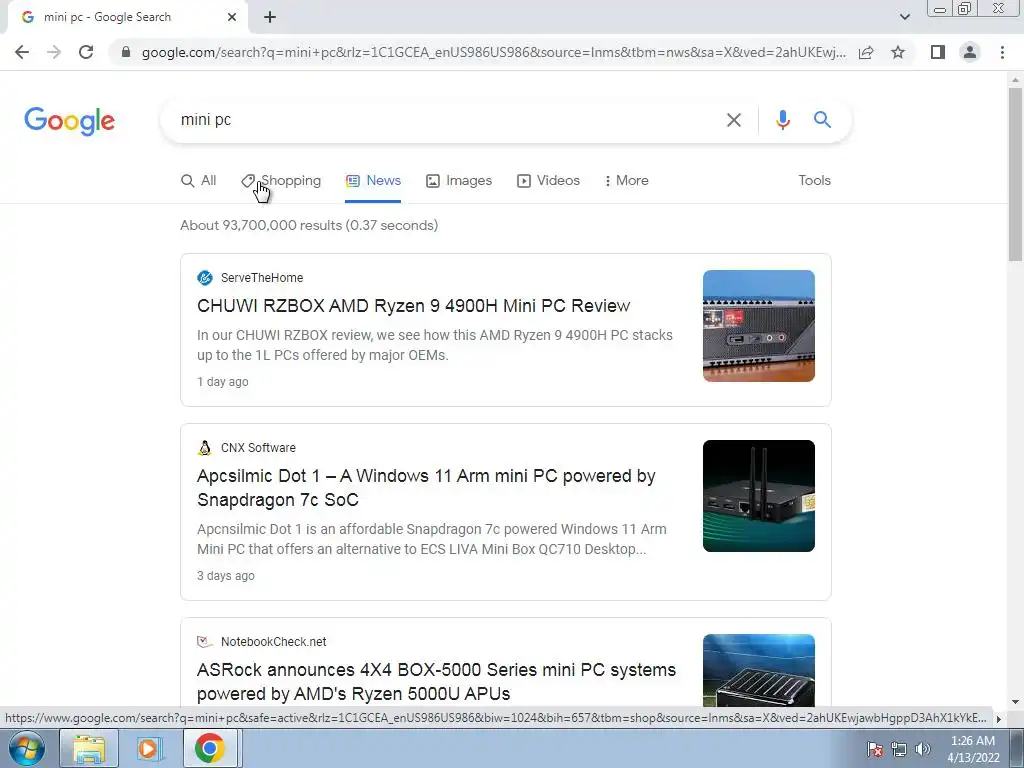Expand the tab search chevron
Image resolution: width=1024 pixels, height=768 pixels.
[904, 17]
